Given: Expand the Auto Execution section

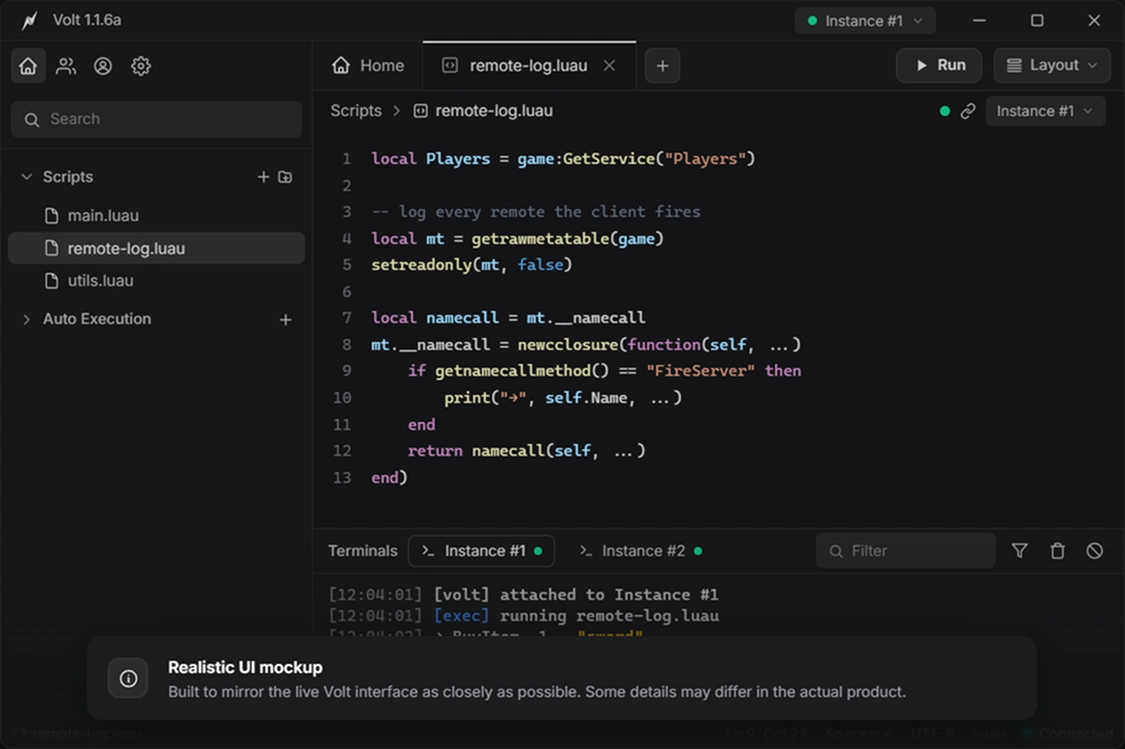Looking at the screenshot, I should click(x=27, y=319).
